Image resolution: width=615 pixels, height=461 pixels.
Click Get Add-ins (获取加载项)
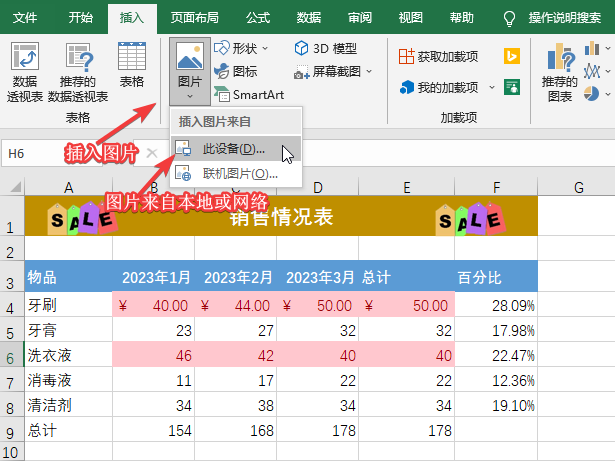coord(439,56)
